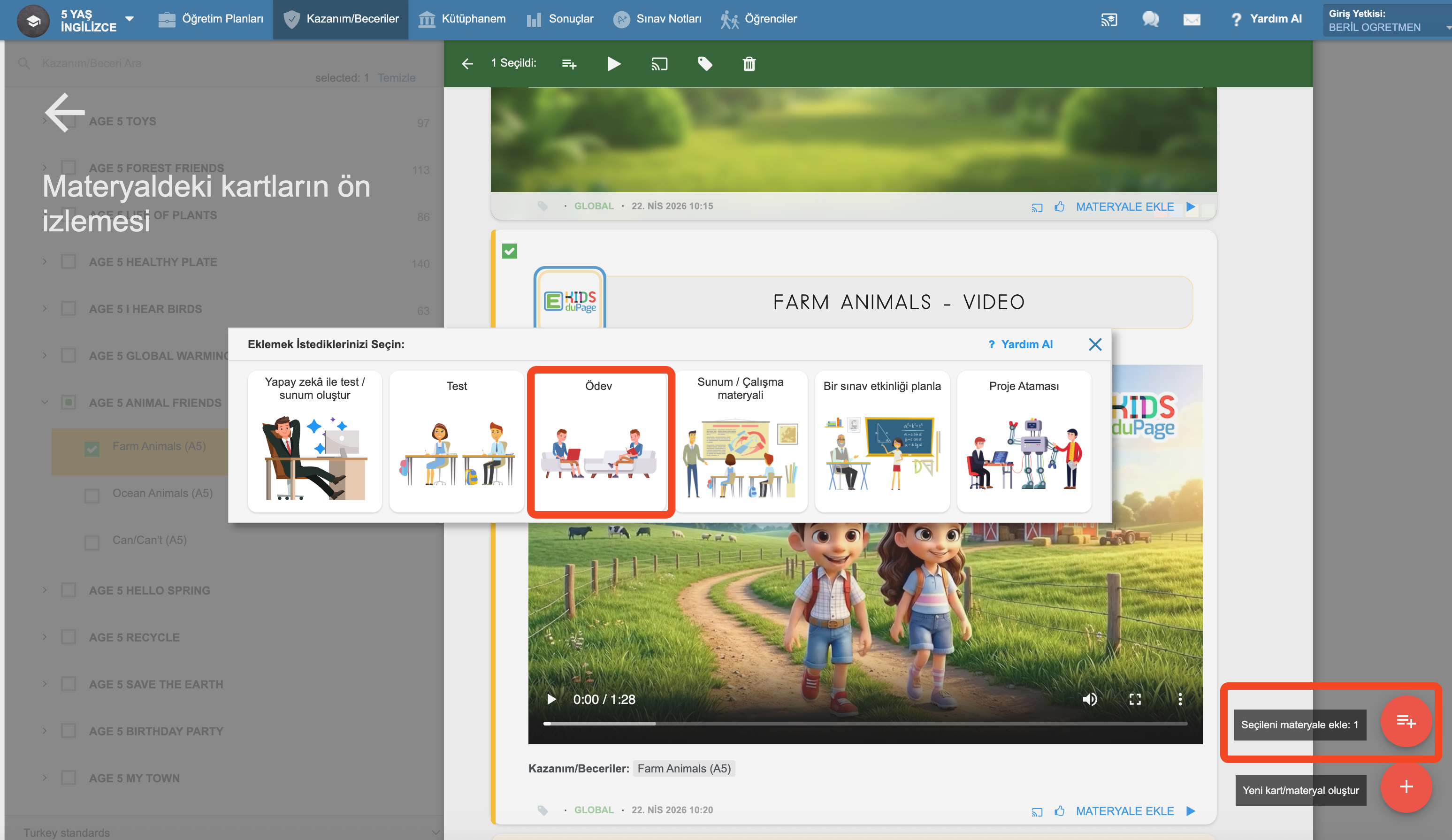Check the Can/Can't (A5) checkbox
Screen dimensions: 1452x840
click(x=92, y=542)
